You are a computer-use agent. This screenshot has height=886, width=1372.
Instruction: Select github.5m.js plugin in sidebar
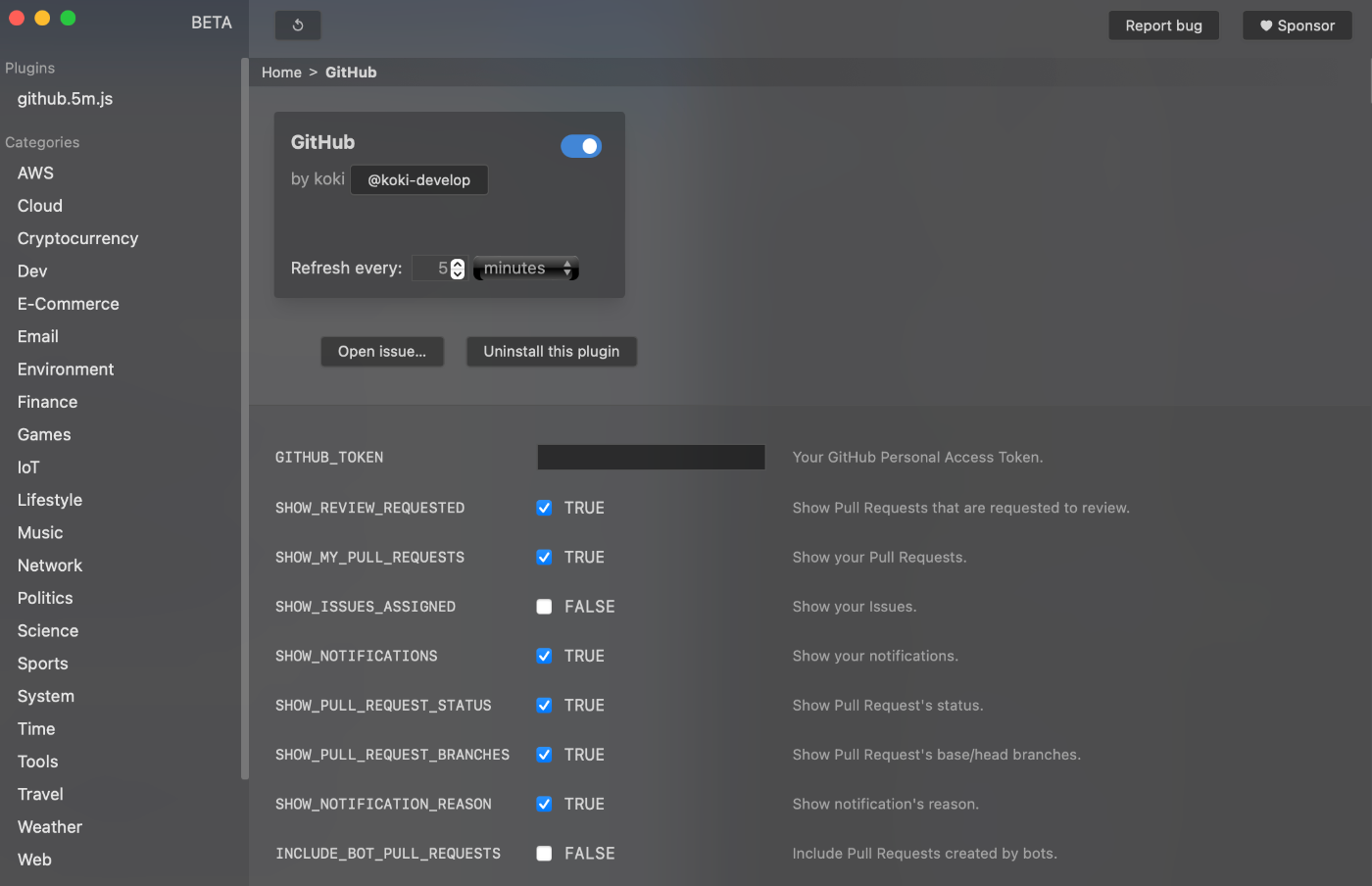65,99
